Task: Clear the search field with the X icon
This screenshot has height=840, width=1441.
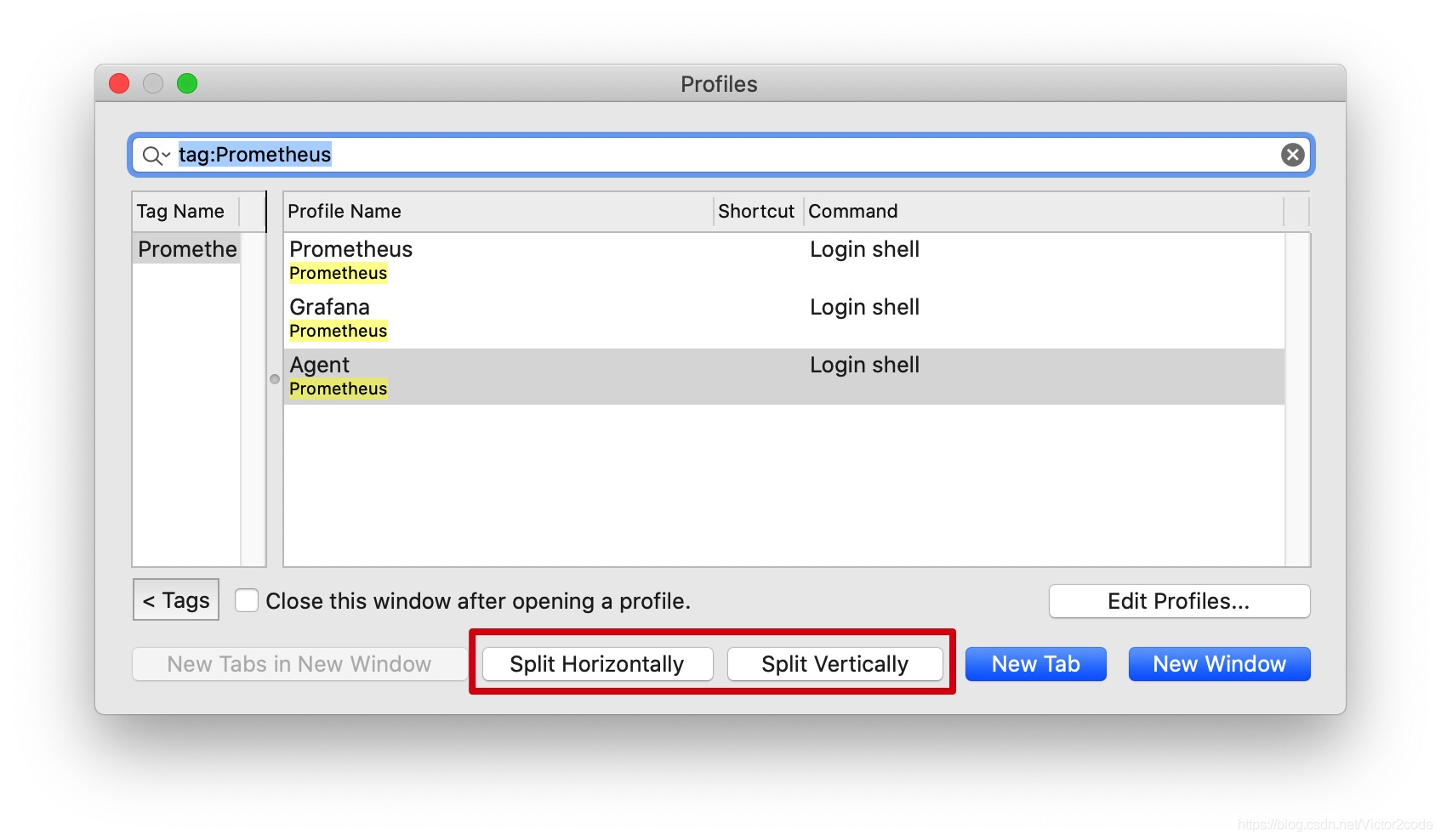Action: coord(1292,155)
